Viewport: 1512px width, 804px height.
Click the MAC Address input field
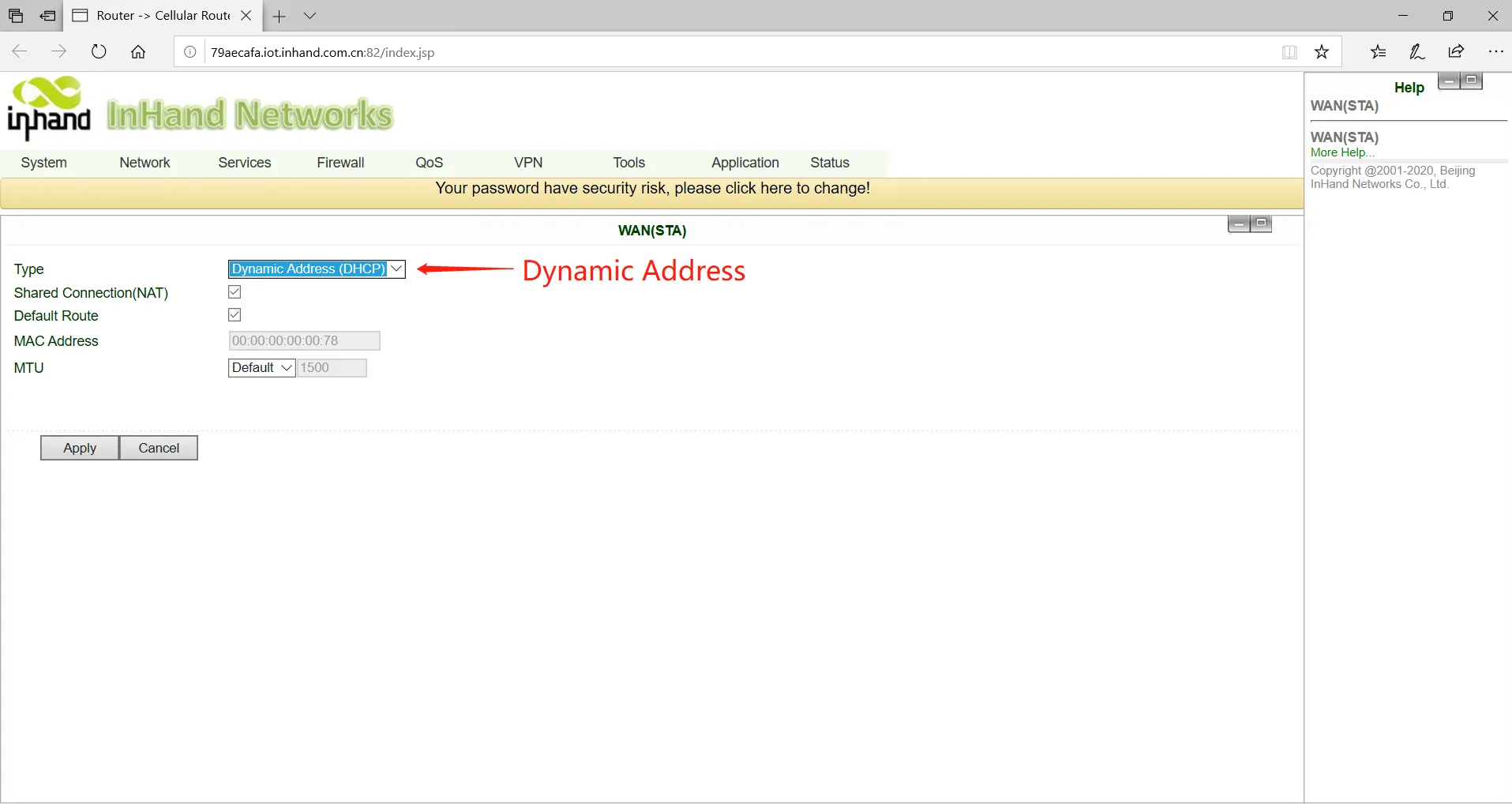pyautogui.click(x=304, y=341)
